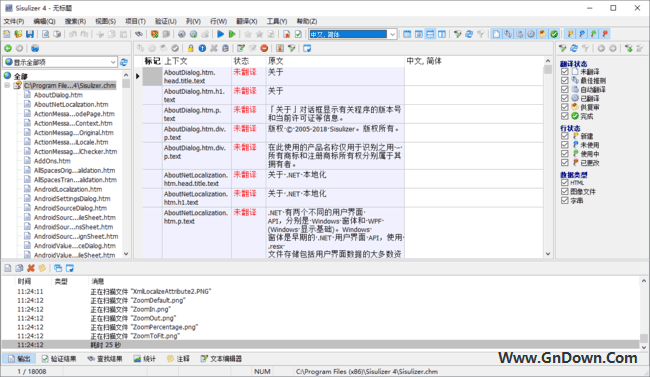This screenshot has width=650, height=377.
Task: Click the funnel filter icon in main toolbar
Action: click(x=457, y=34)
